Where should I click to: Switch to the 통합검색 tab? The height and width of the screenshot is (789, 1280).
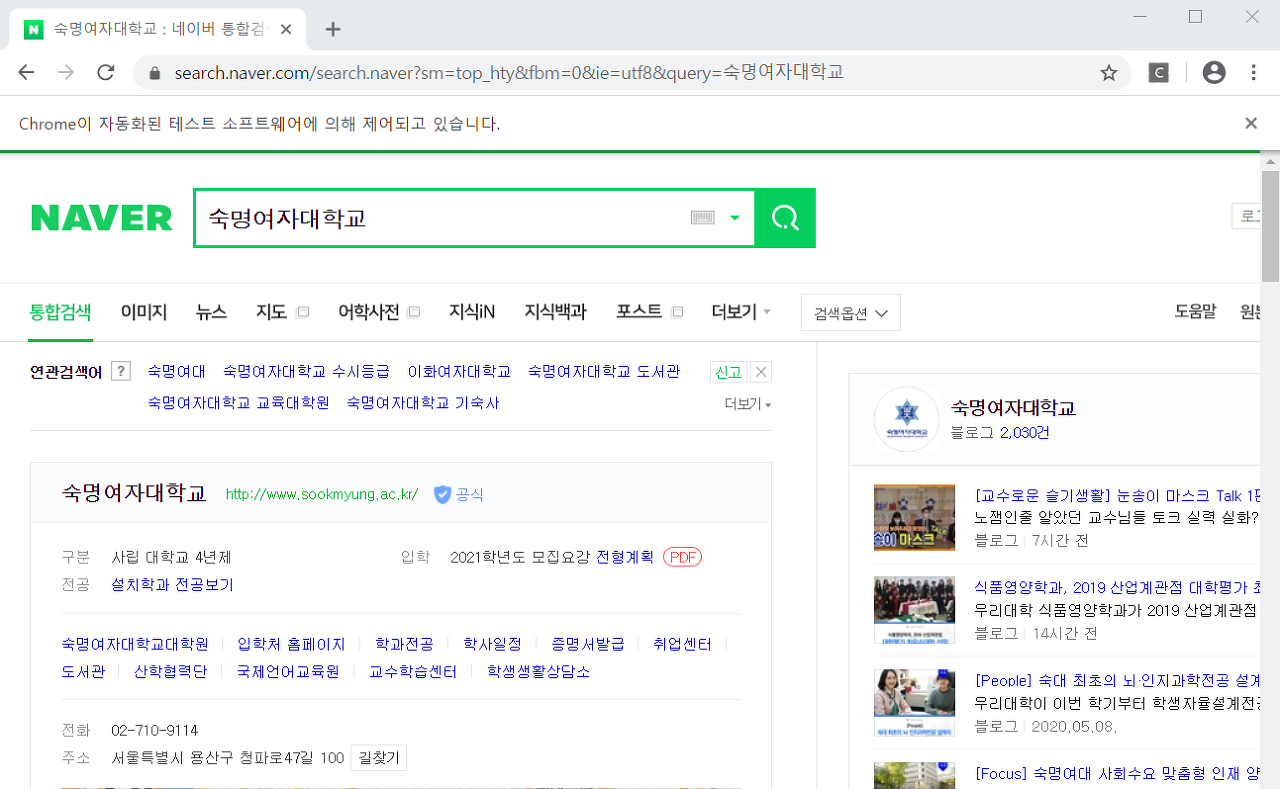[60, 311]
